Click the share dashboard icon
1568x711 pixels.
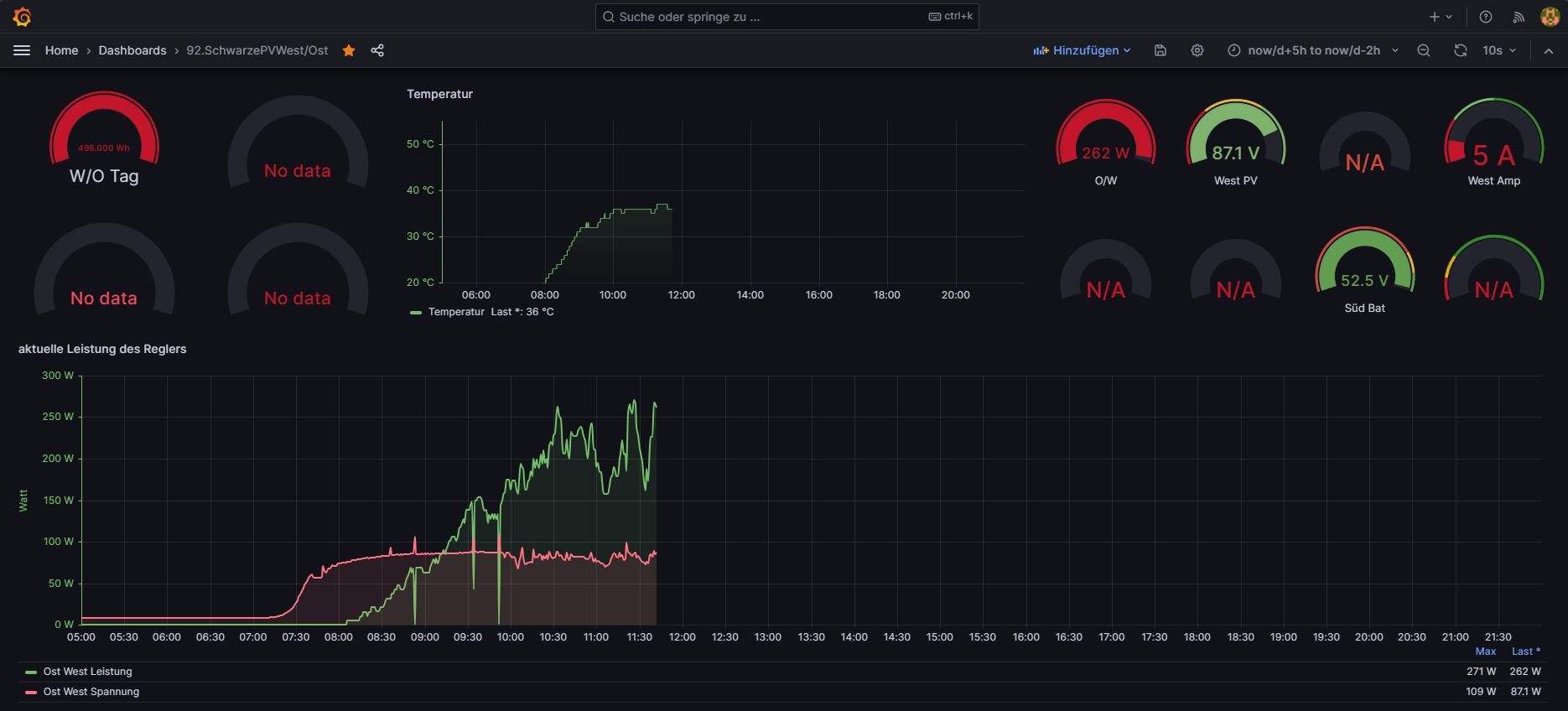(377, 50)
